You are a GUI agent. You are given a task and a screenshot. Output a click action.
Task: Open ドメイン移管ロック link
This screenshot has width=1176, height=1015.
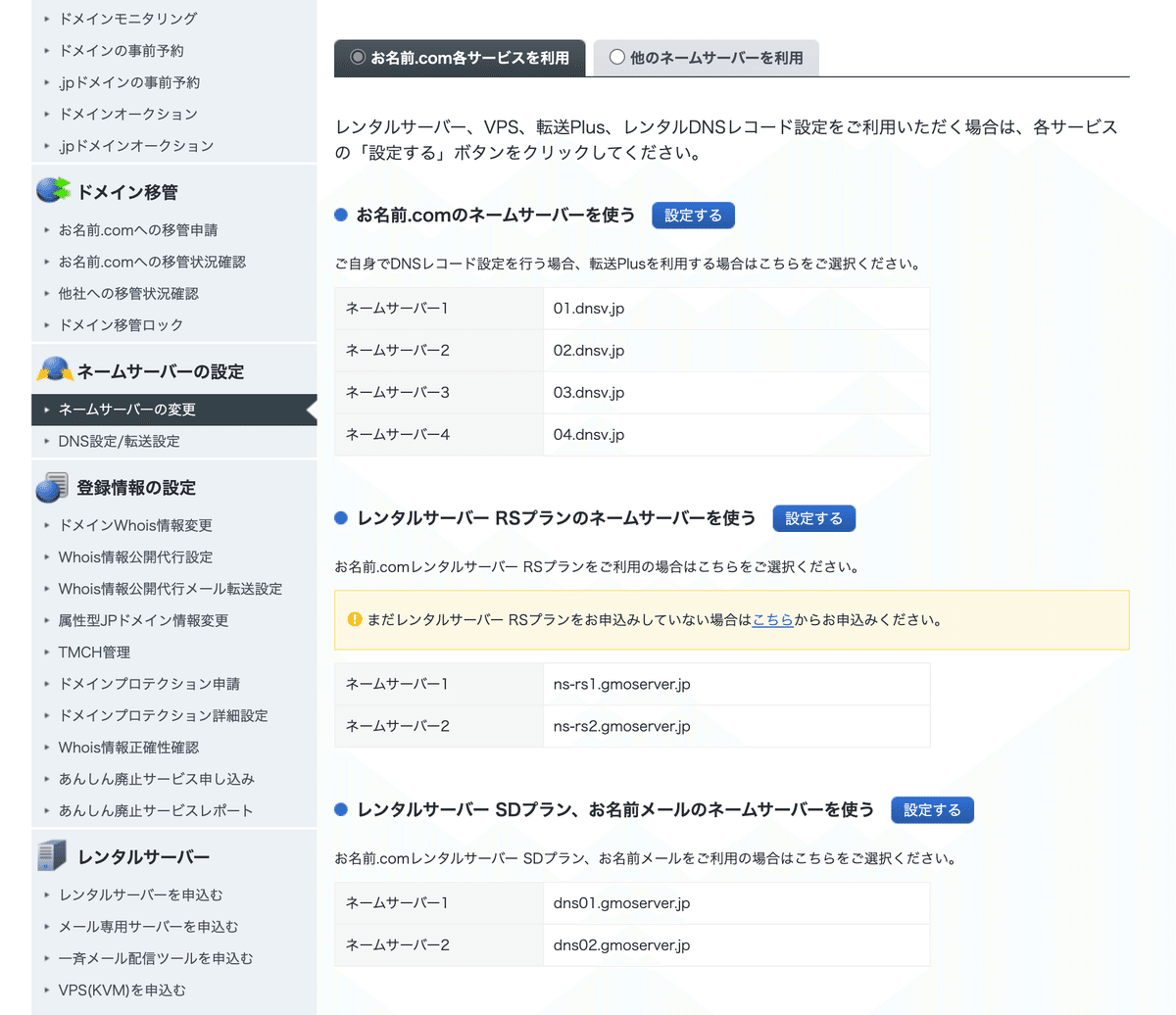[x=122, y=324]
